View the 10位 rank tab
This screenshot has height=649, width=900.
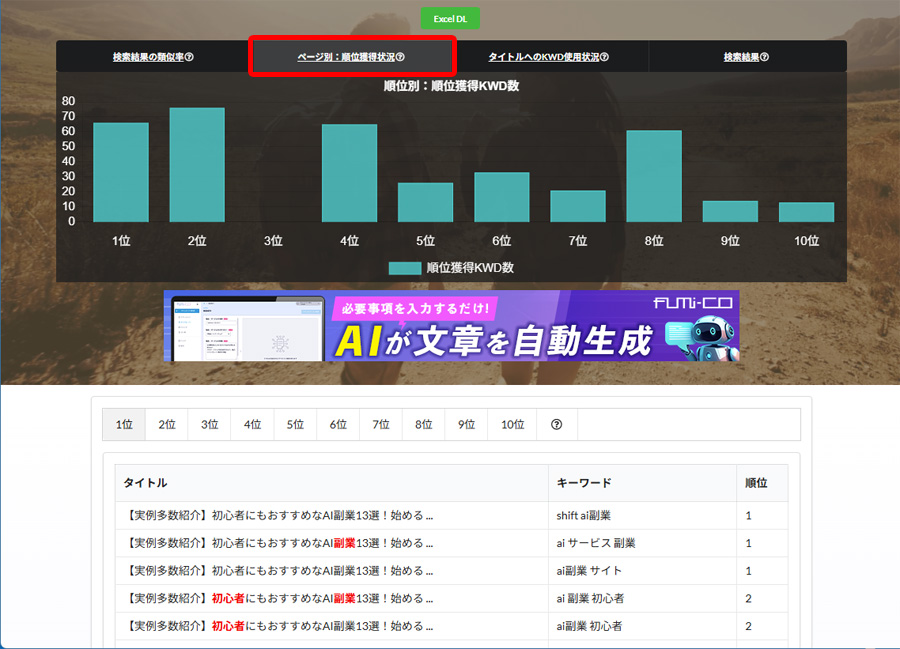[x=512, y=425]
